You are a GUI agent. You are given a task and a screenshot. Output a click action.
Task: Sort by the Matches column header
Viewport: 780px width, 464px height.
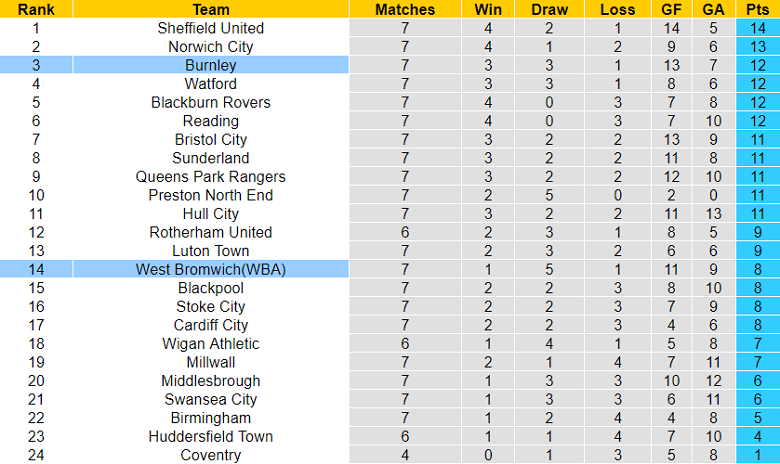405,9
